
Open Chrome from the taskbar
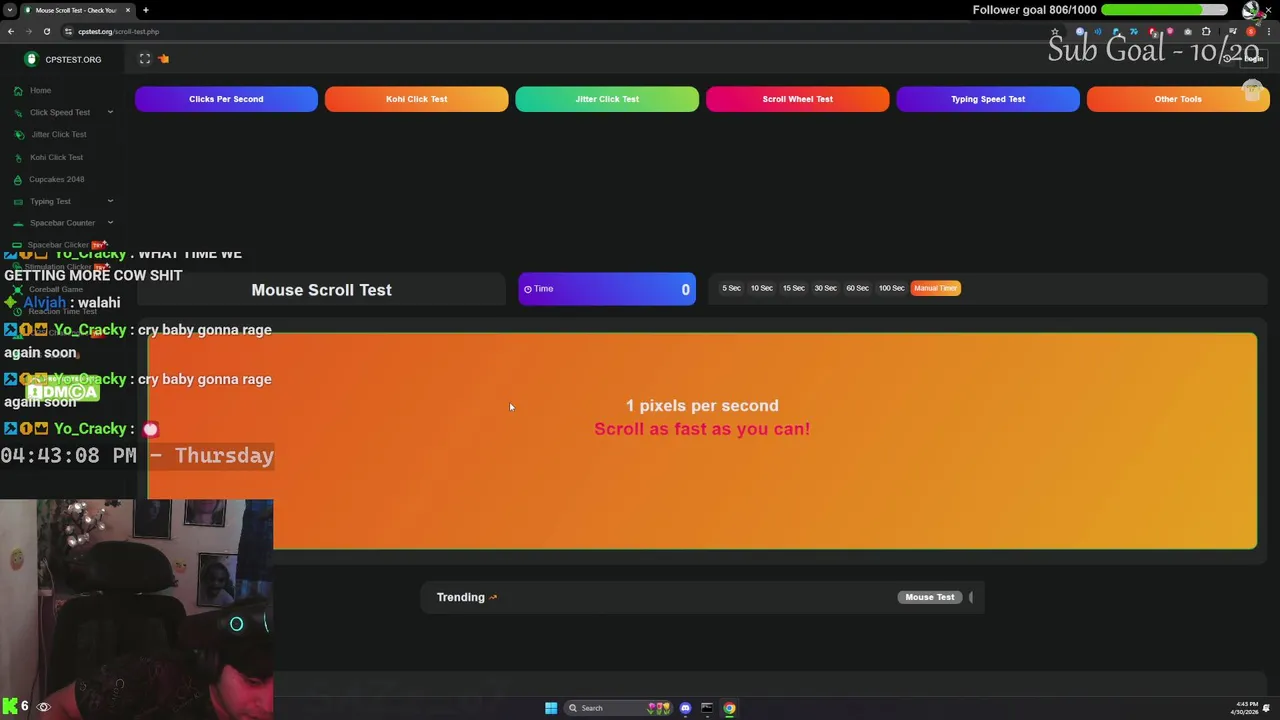click(x=729, y=708)
